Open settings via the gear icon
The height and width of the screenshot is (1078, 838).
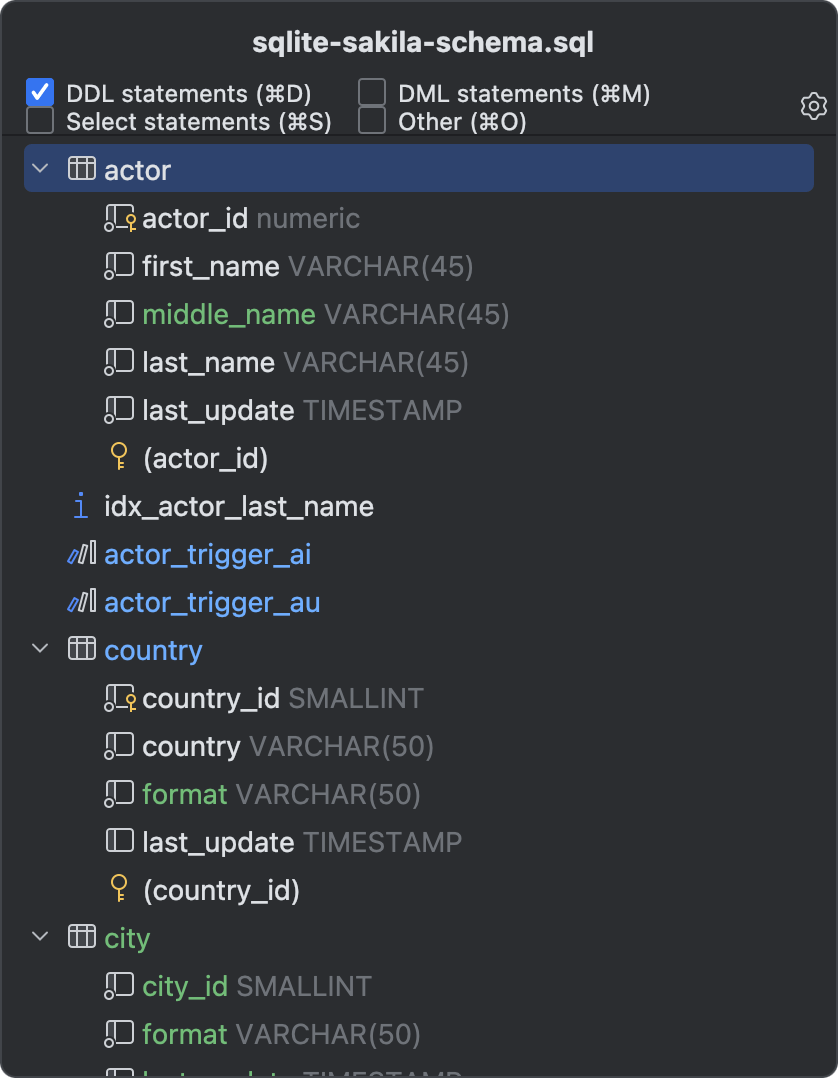point(813,106)
